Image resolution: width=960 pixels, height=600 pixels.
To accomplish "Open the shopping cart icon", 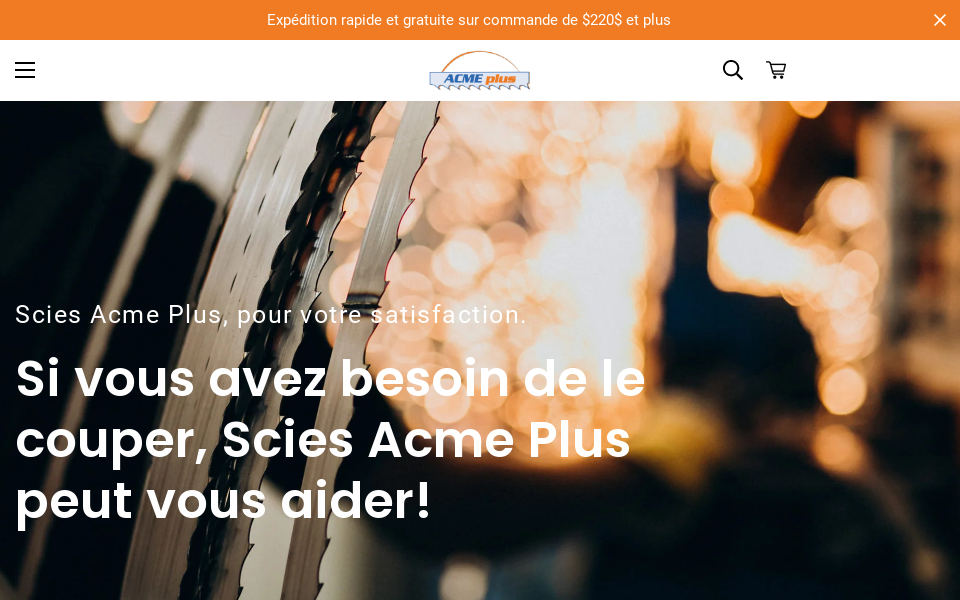I will point(776,70).
